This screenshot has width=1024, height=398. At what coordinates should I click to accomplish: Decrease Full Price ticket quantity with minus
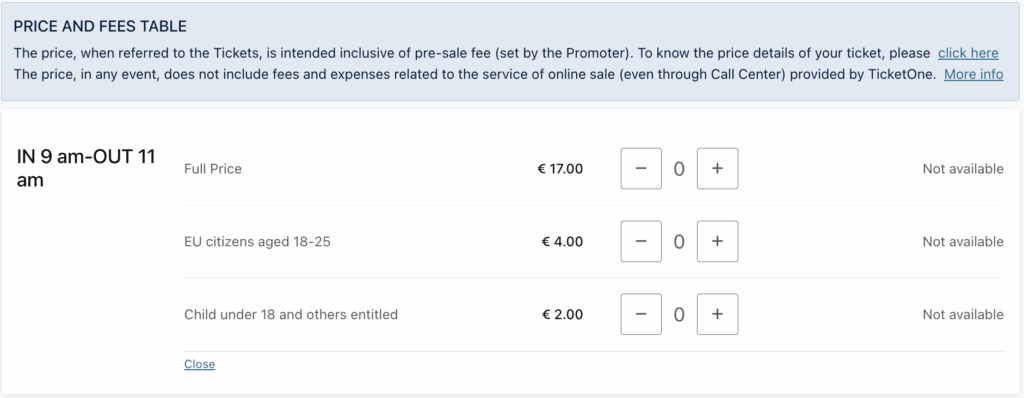coord(641,169)
